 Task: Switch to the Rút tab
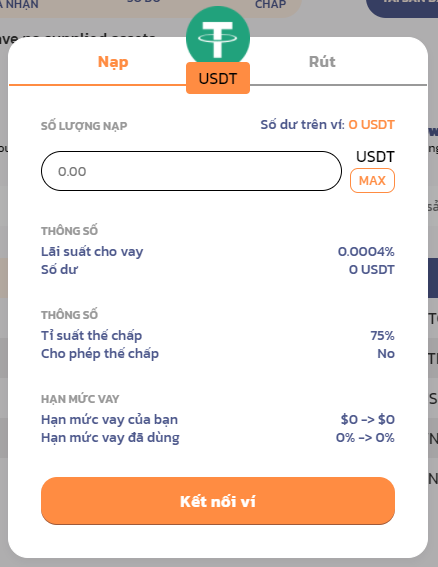point(322,62)
